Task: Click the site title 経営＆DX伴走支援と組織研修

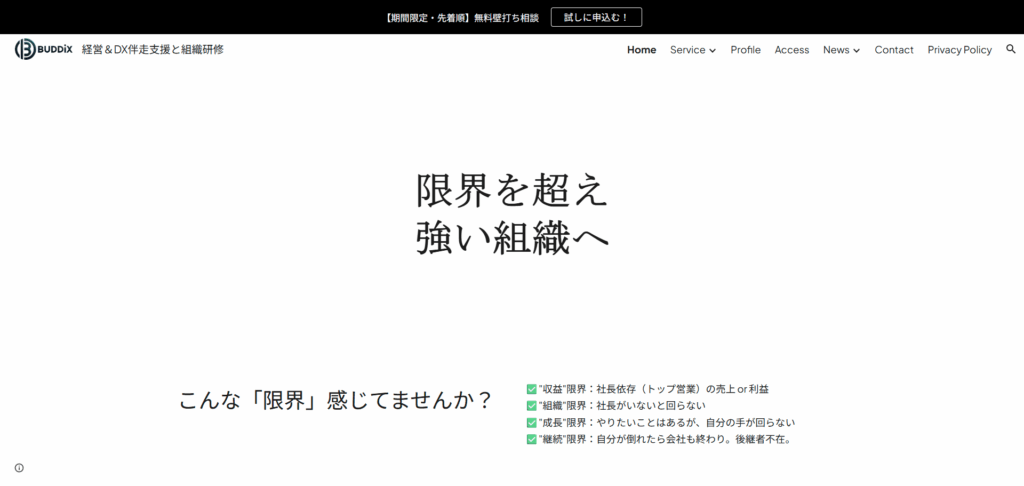Action: point(152,49)
